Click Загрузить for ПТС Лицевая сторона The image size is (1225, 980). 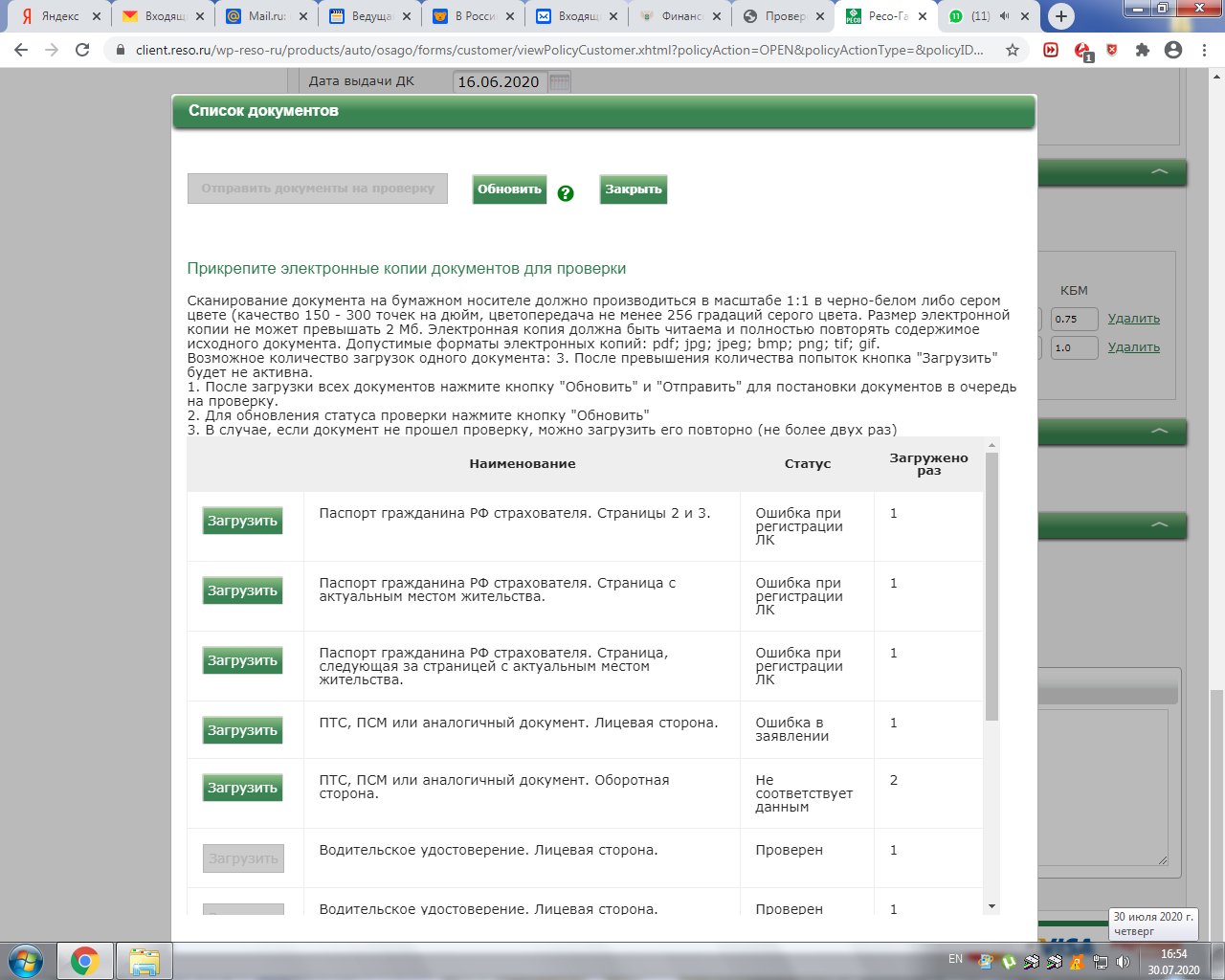point(243,730)
